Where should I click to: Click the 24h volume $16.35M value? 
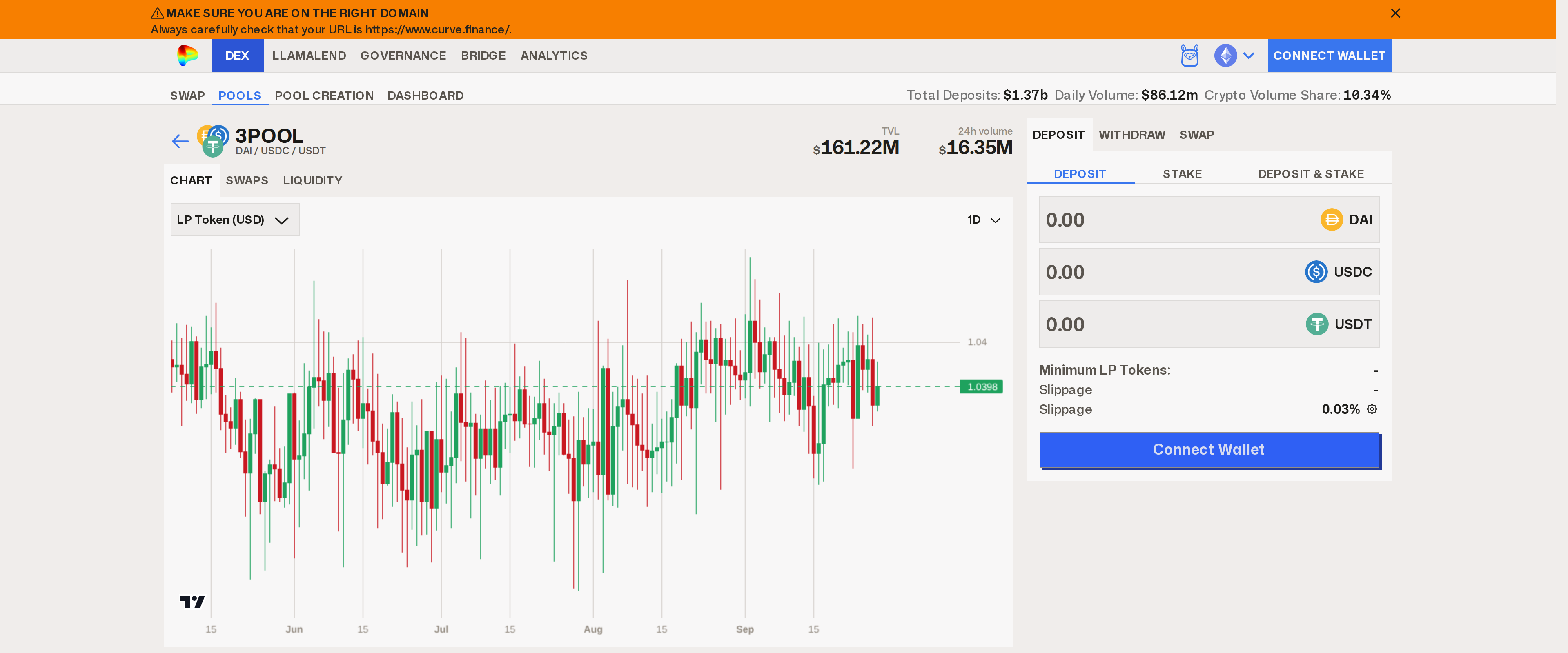click(976, 147)
